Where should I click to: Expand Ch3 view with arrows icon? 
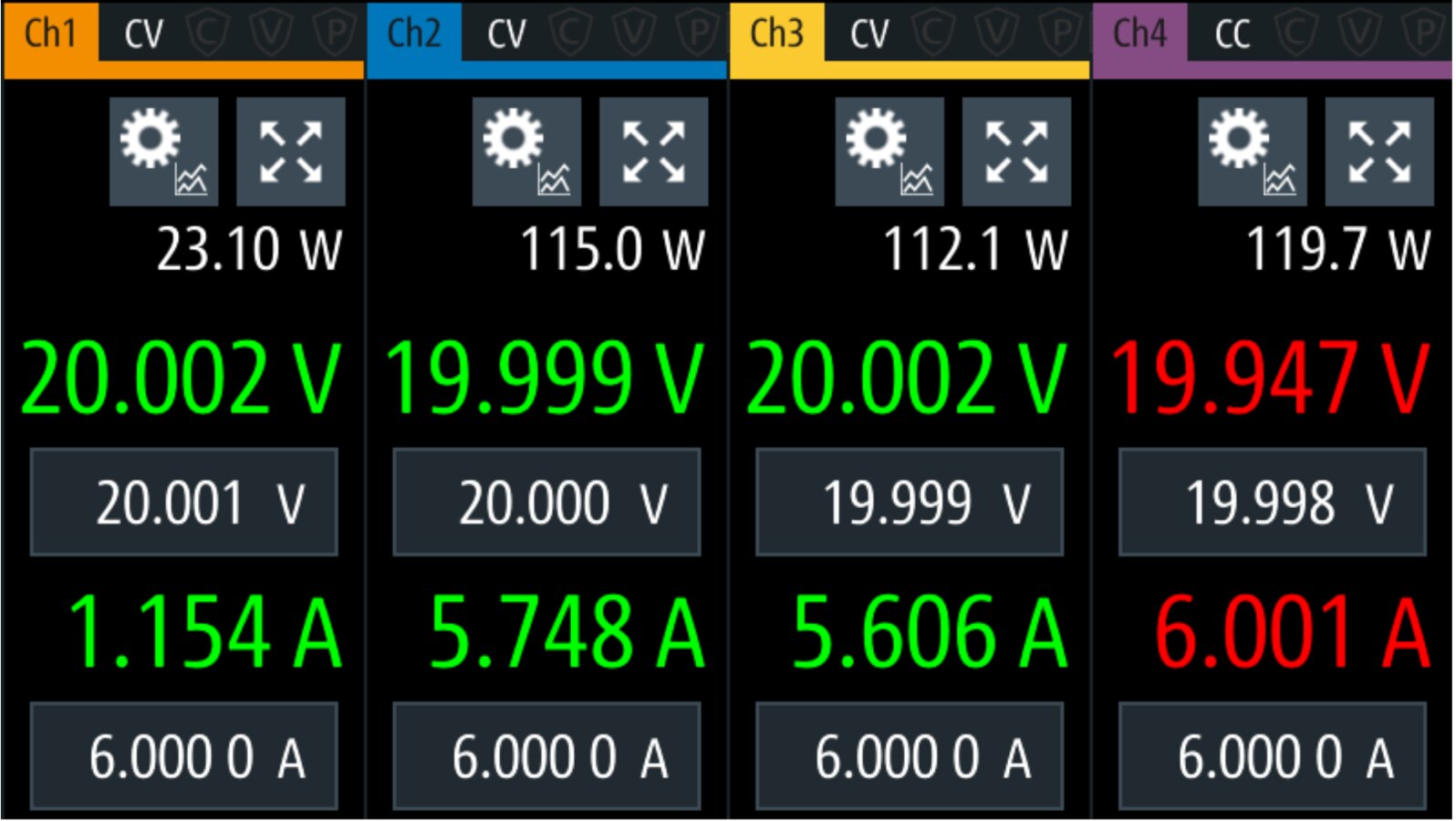point(1017,151)
